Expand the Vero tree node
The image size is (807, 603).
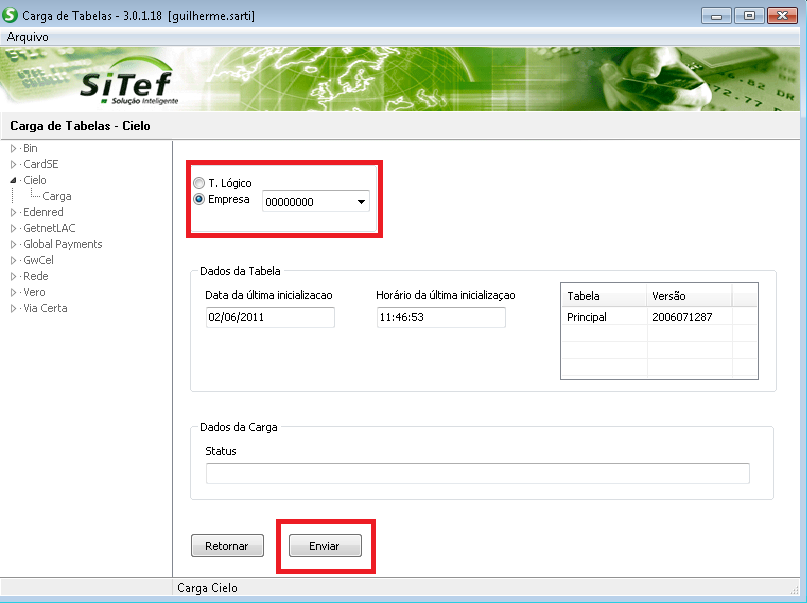click(14, 292)
